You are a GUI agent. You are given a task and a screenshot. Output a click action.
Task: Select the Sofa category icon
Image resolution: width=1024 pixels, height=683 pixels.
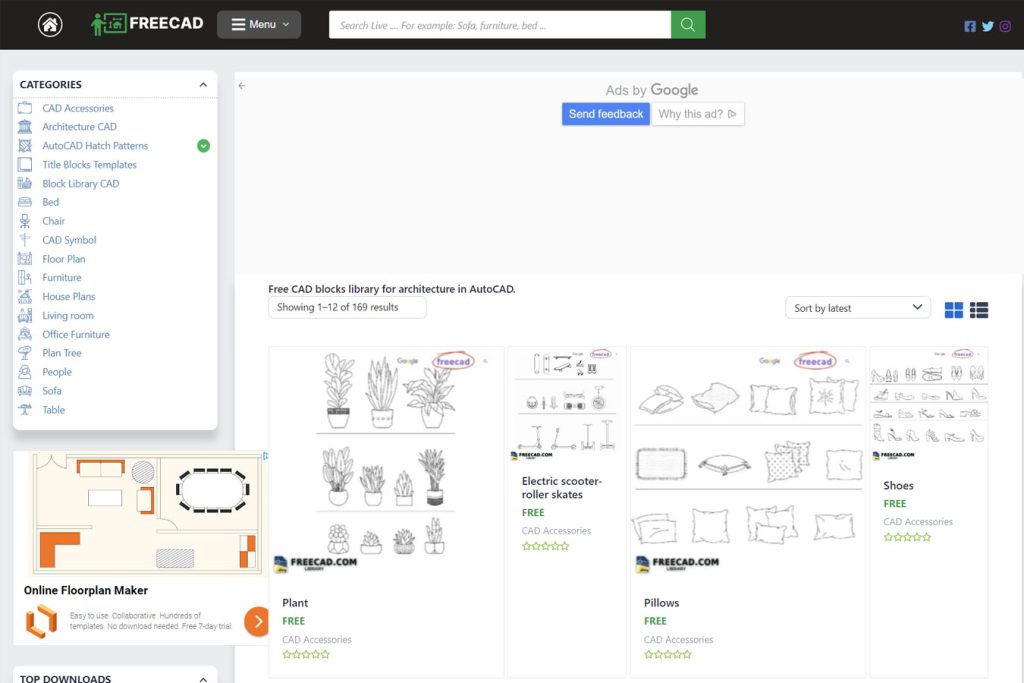pos(25,390)
